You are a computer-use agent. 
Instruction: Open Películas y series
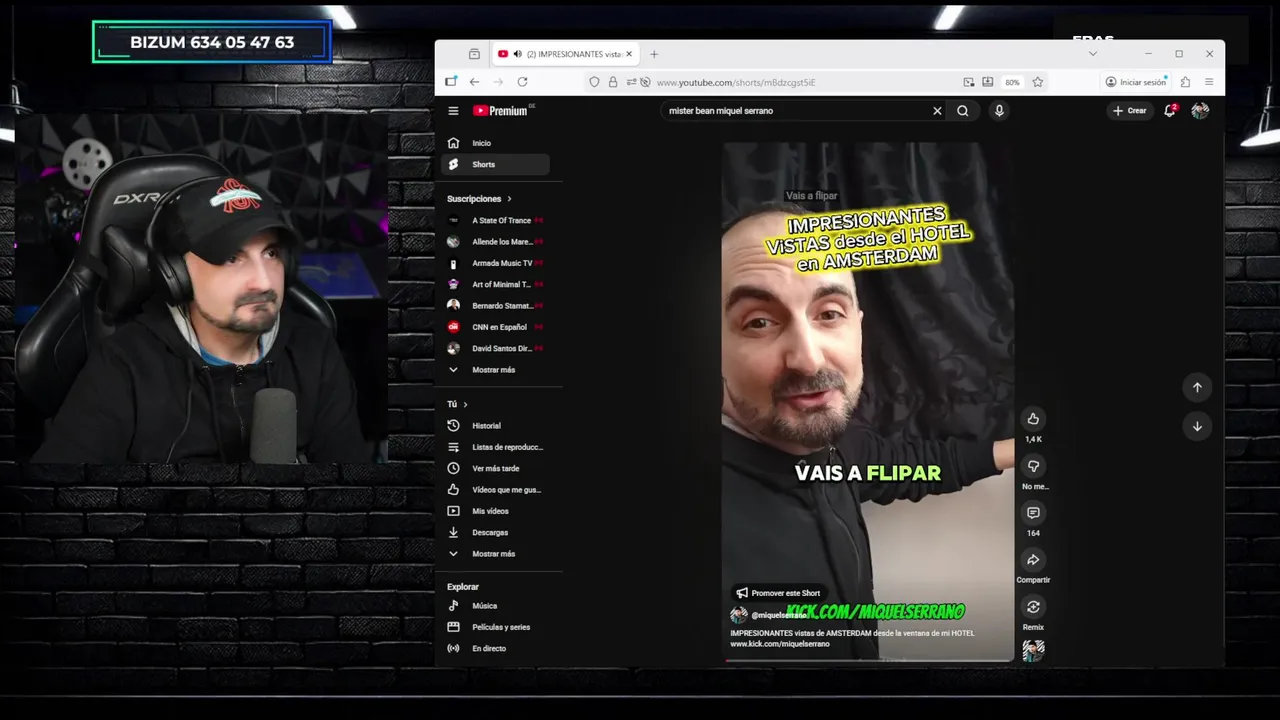(495, 627)
